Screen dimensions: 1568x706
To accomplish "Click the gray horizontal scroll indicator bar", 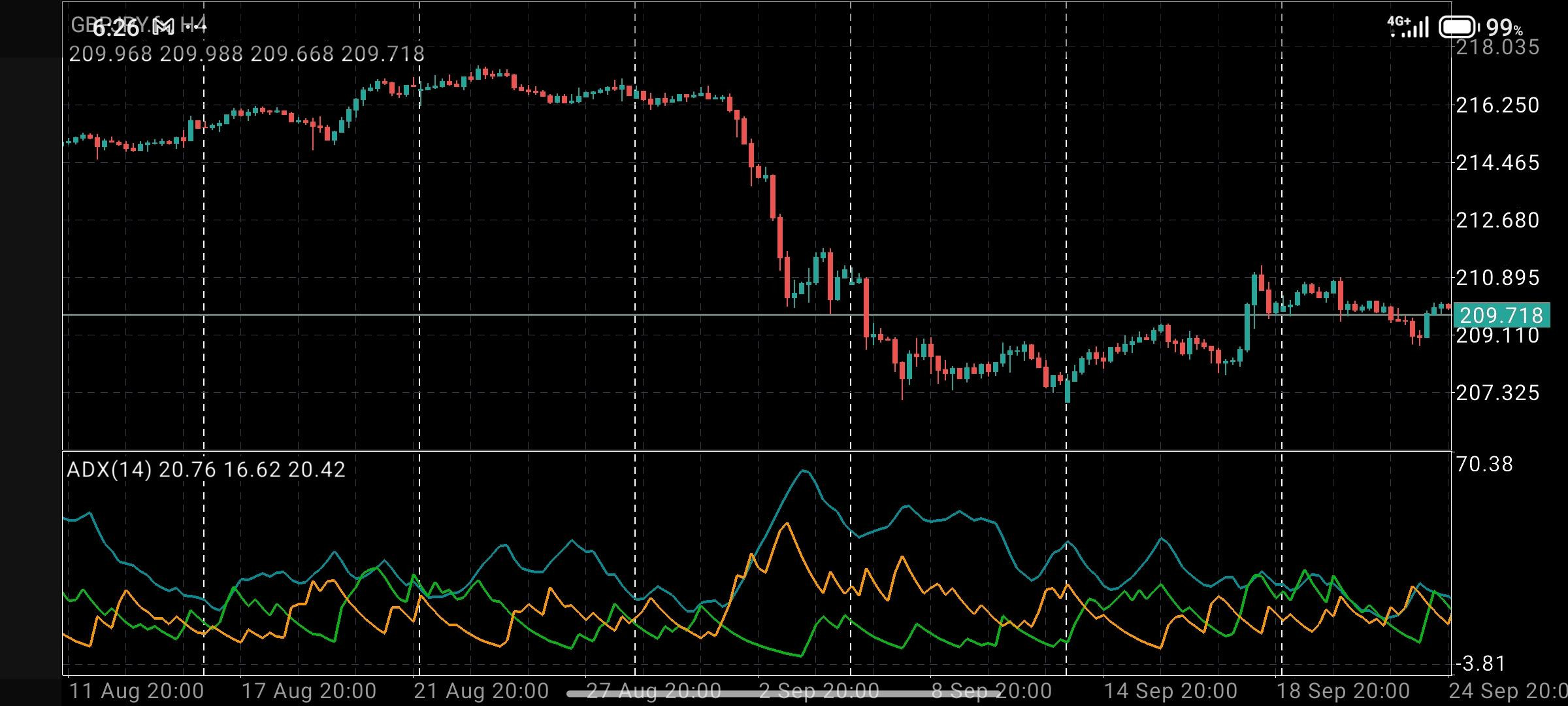I will click(784, 694).
